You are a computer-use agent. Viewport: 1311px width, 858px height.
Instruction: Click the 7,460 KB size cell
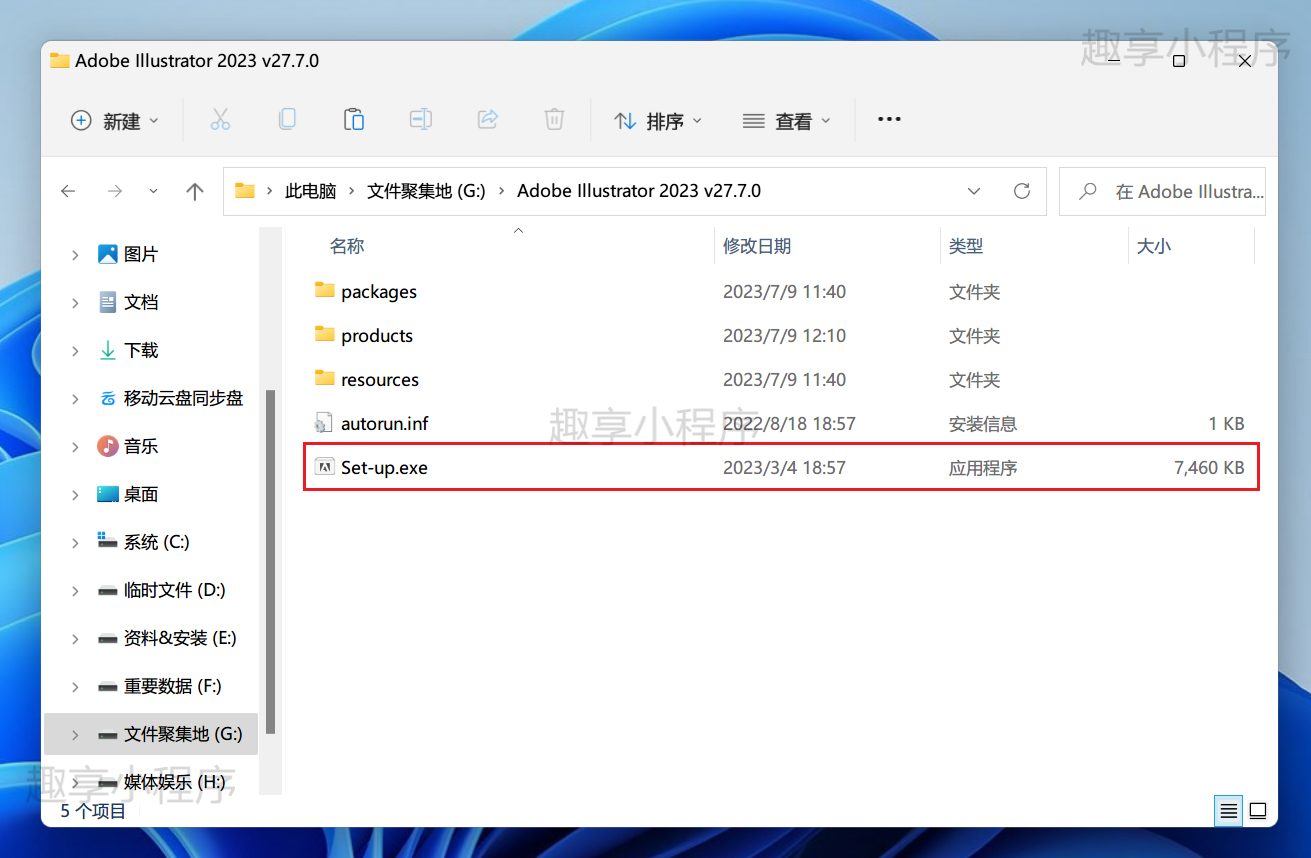pos(1209,468)
